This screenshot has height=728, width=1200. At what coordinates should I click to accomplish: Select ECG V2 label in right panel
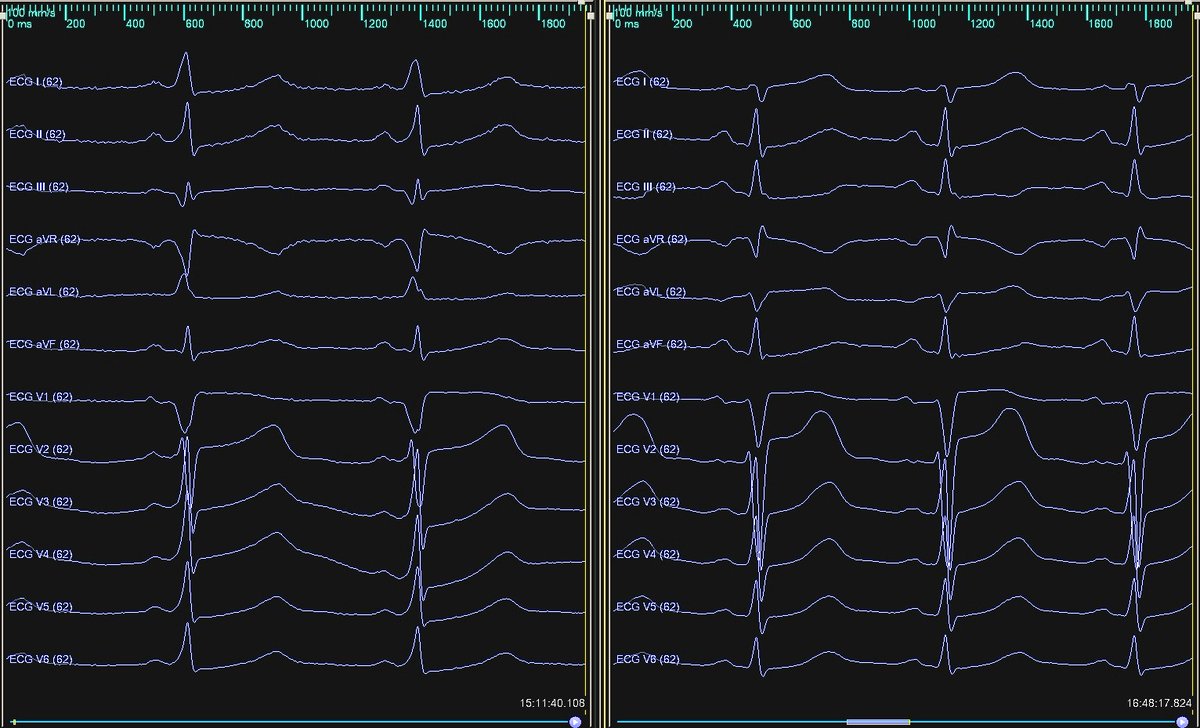coord(648,449)
